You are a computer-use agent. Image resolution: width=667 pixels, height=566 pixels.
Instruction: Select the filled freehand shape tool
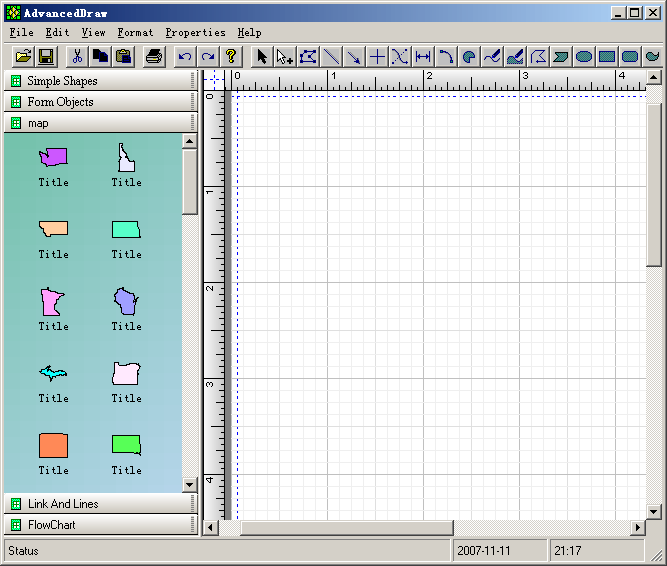(515, 57)
